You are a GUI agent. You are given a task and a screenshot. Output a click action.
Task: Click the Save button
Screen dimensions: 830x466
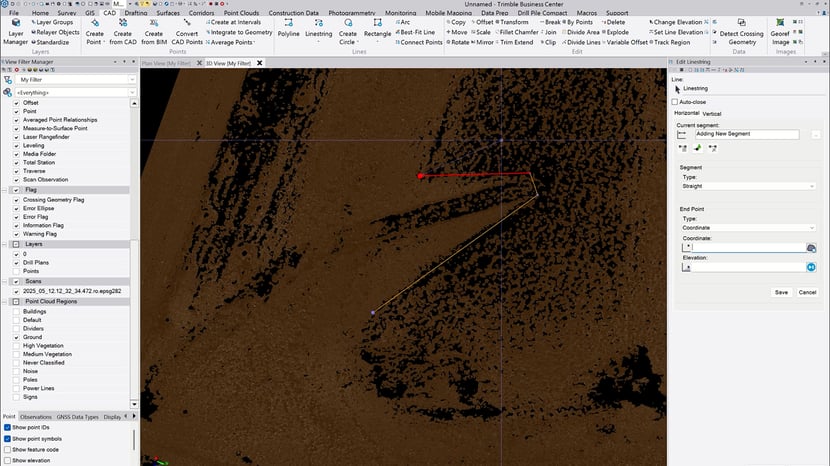pos(781,292)
